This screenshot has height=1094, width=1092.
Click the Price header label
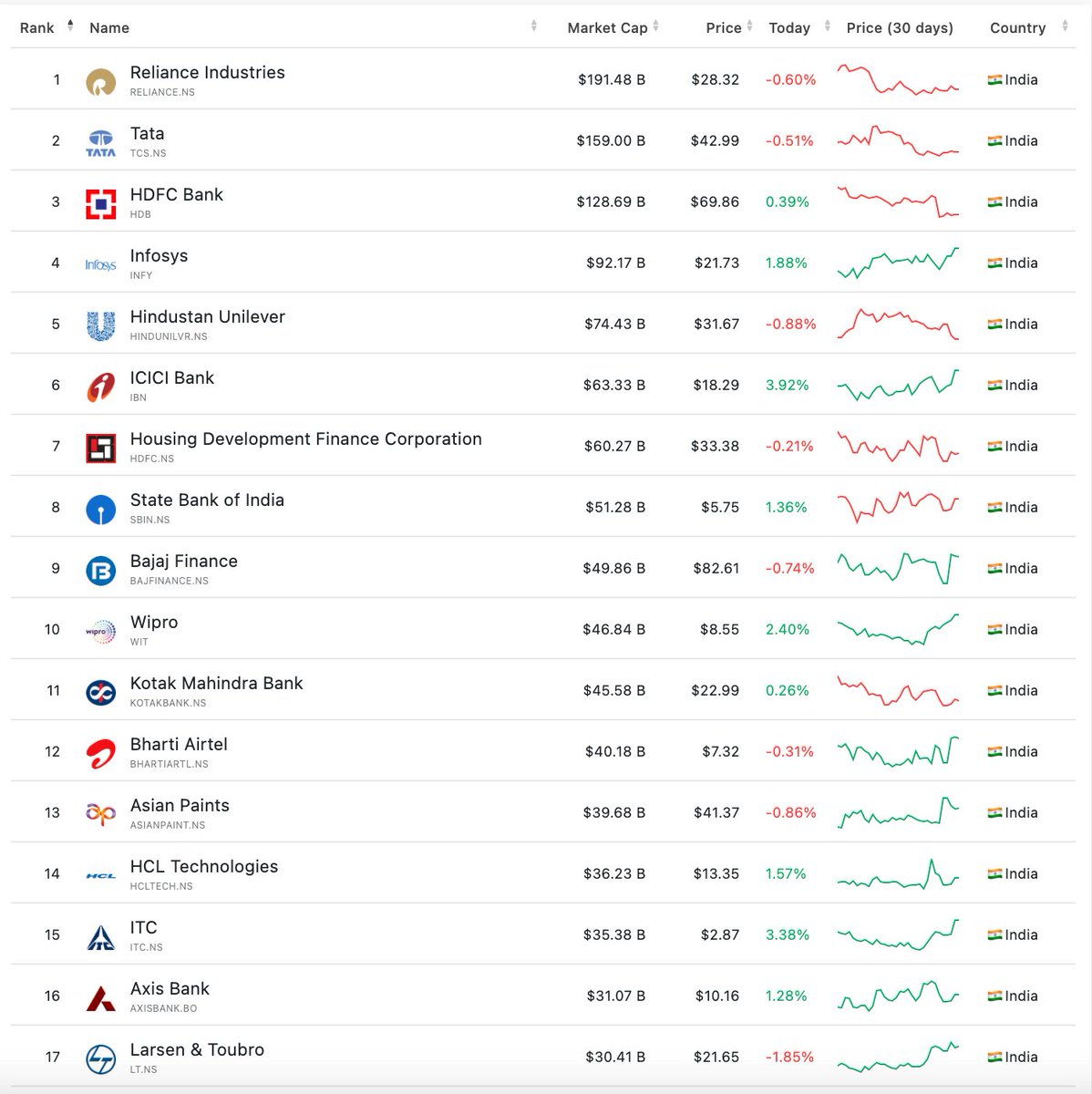(724, 28)
